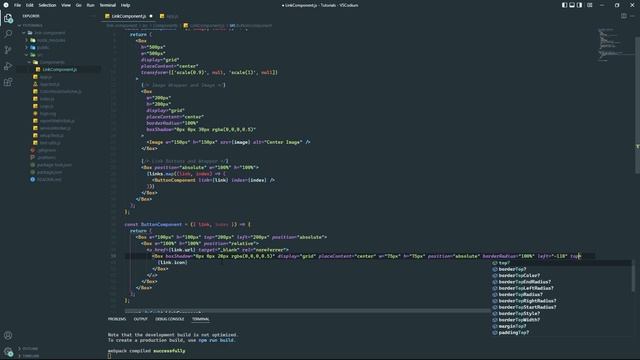Click LinkComponent.js file icon in Explorer
The height and width of the screenshot is (360, 640).
38,69
